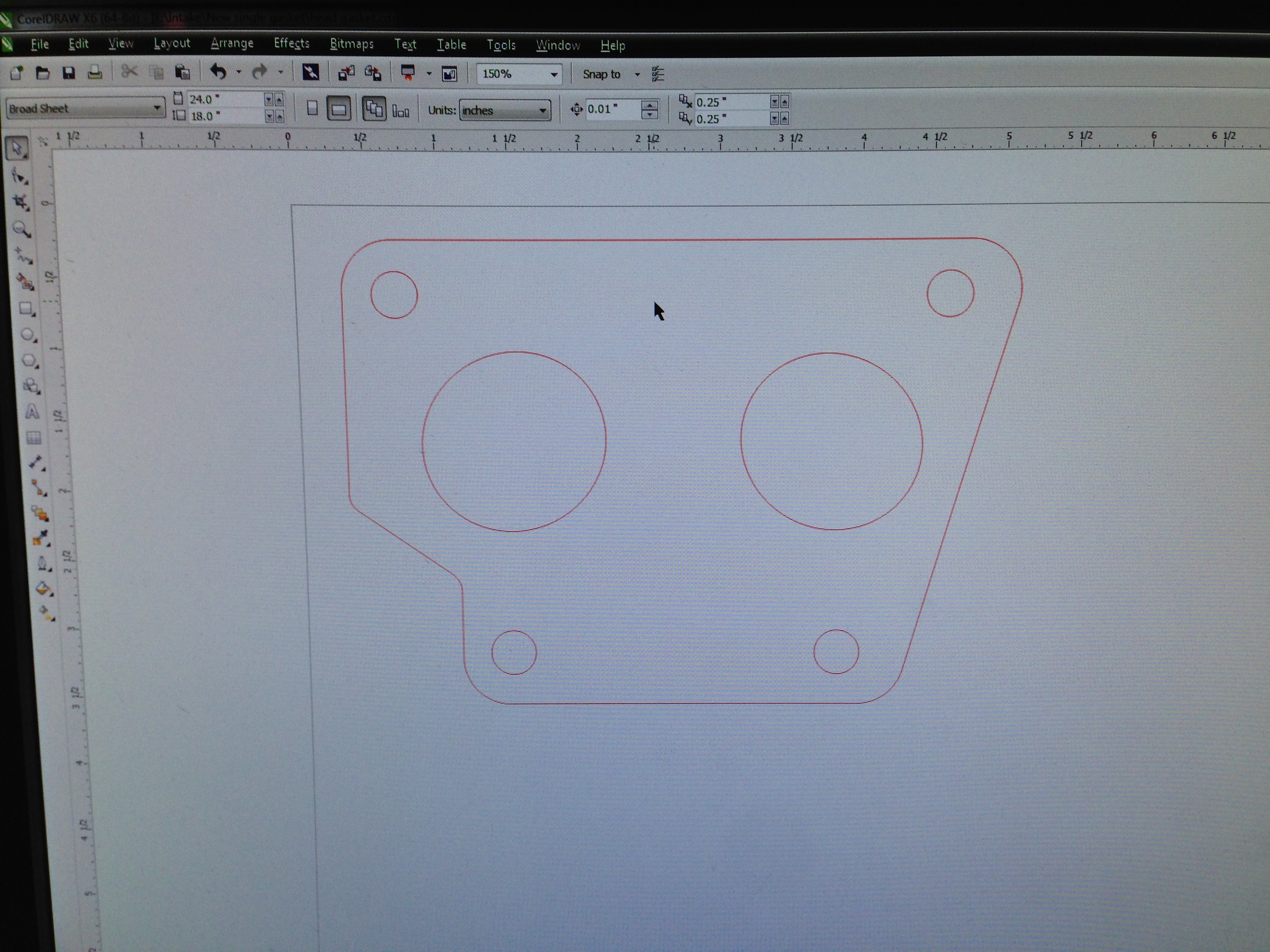
Task: Open the Help menu
Action: click(612, 46)
